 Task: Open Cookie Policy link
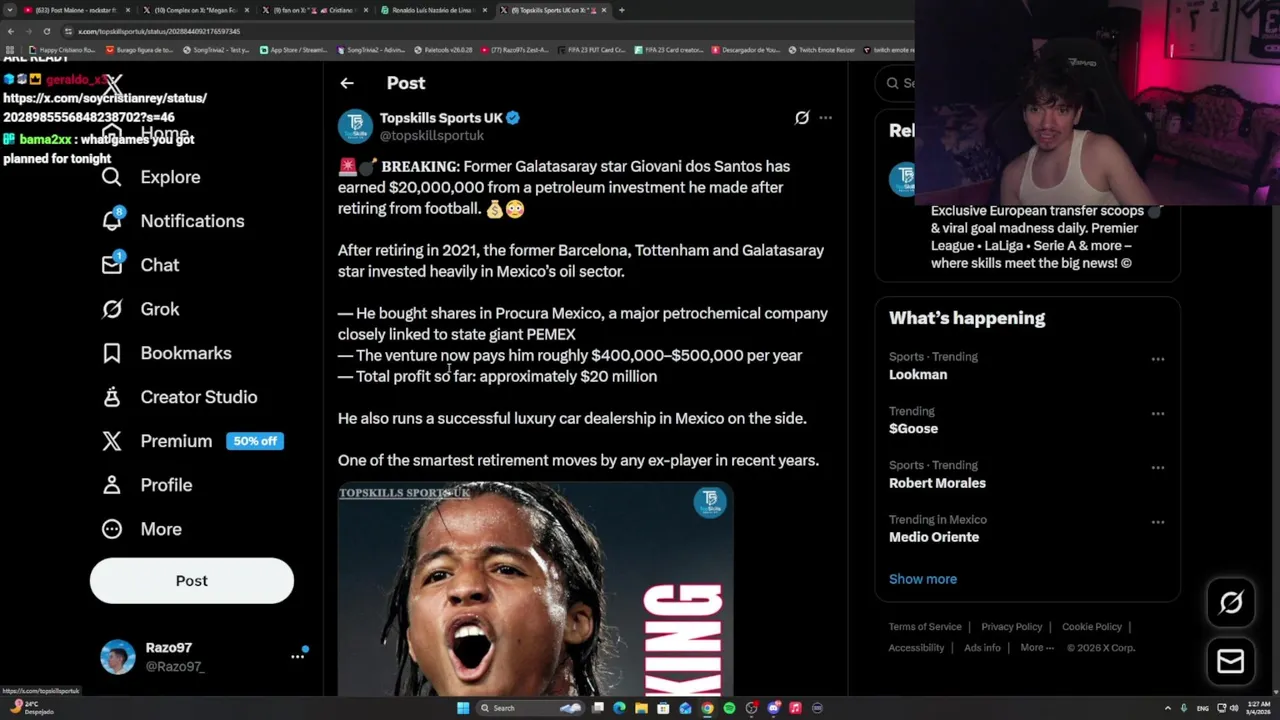(1091, 627)
